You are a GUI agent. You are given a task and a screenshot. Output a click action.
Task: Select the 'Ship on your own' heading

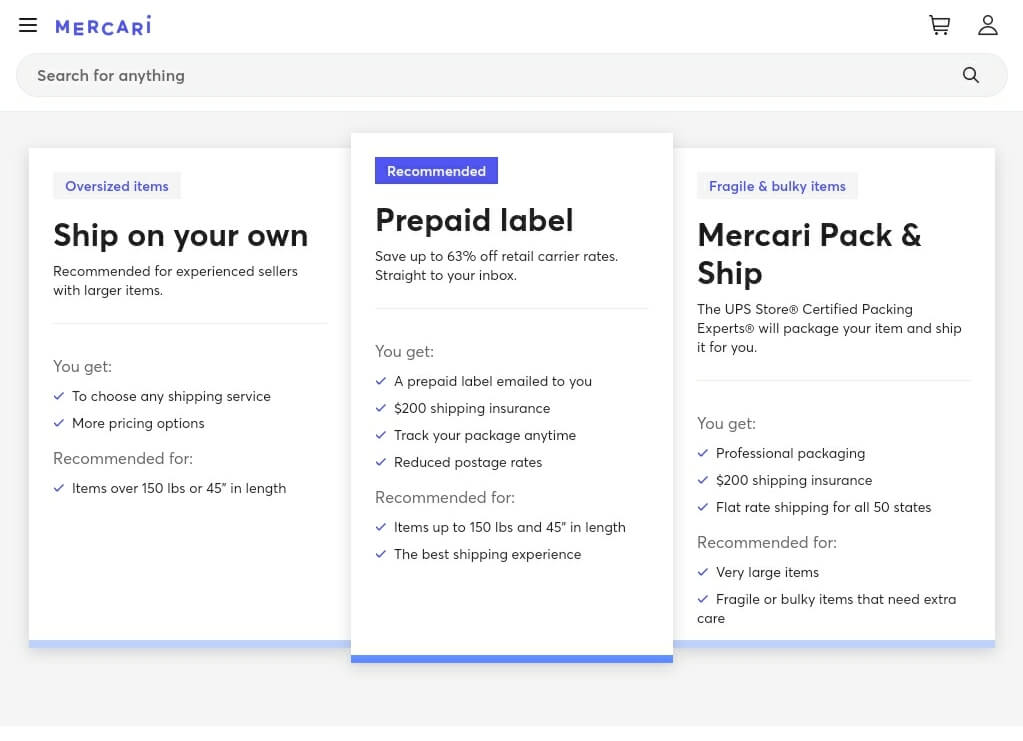point(181,235)
